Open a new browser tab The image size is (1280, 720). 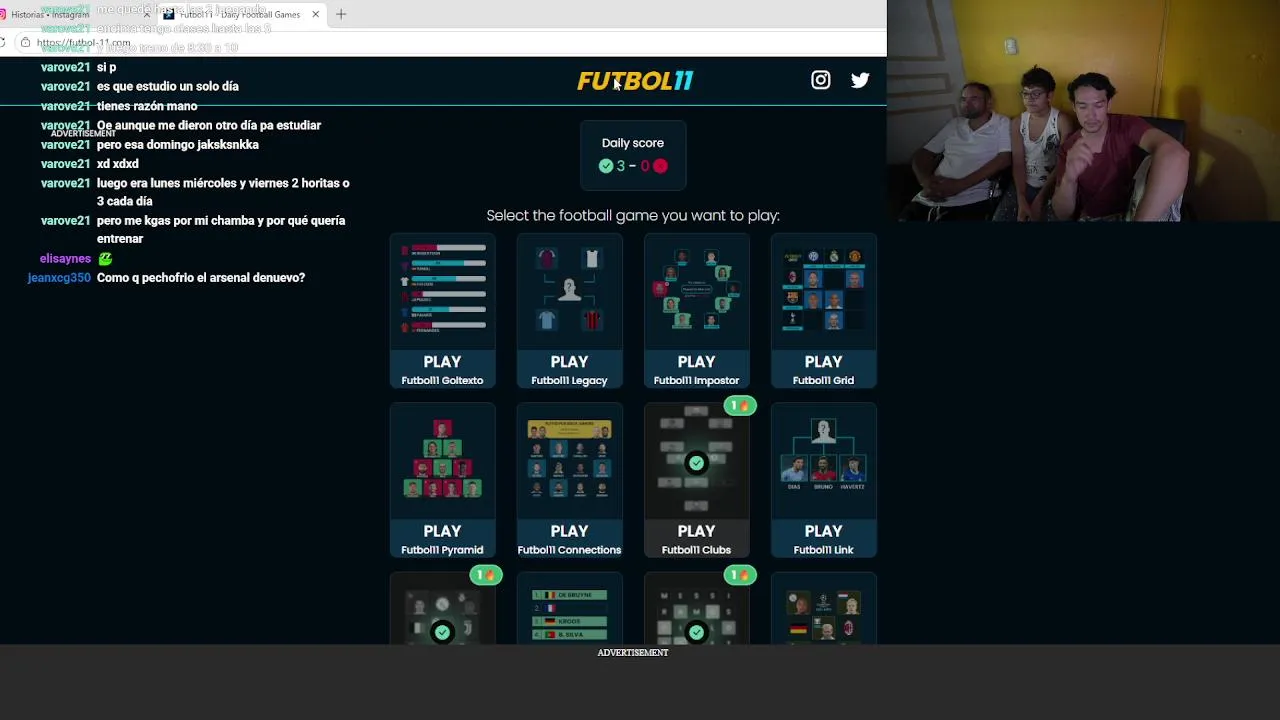pos(341,14)
